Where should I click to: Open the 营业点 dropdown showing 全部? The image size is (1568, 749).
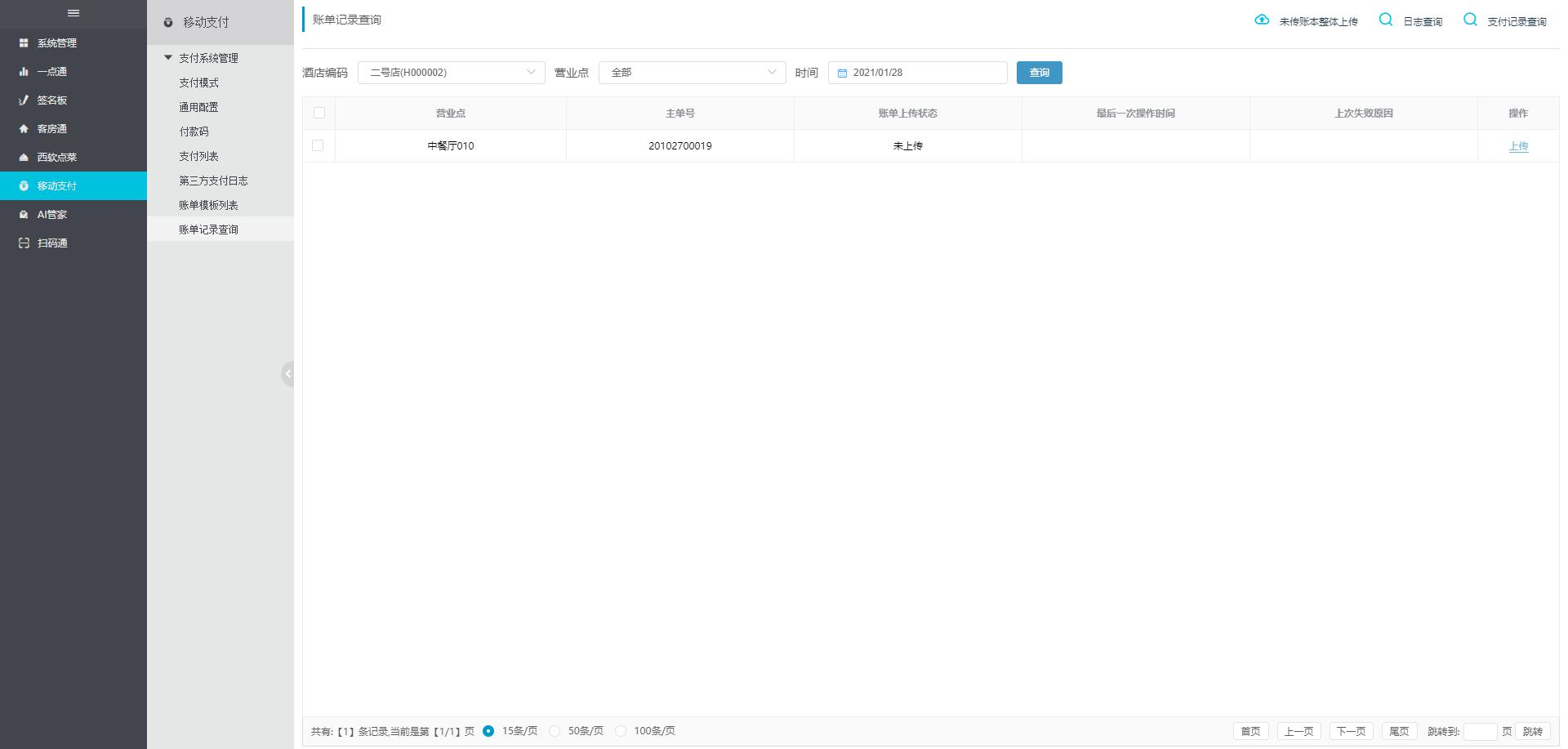693,73
